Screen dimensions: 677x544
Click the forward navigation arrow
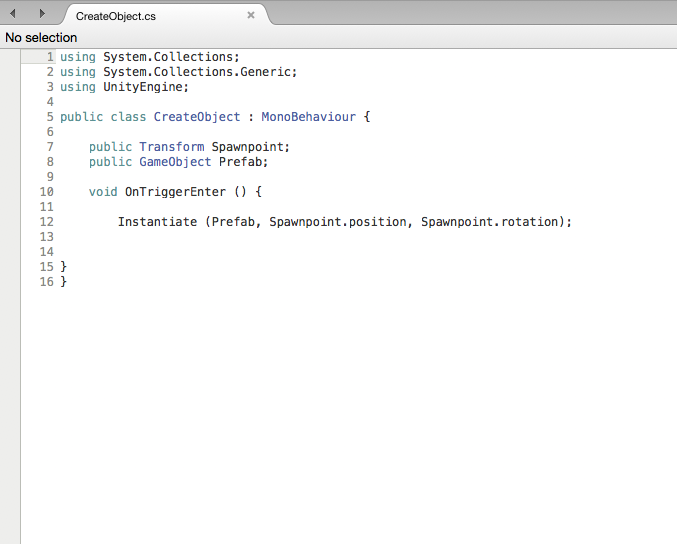tap(41, 13)
